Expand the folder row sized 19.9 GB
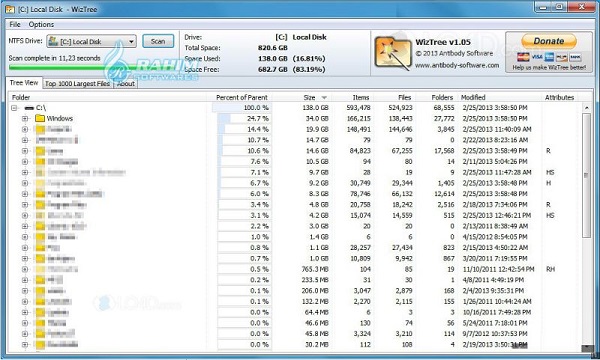600x360 pixels. point(25,129)
